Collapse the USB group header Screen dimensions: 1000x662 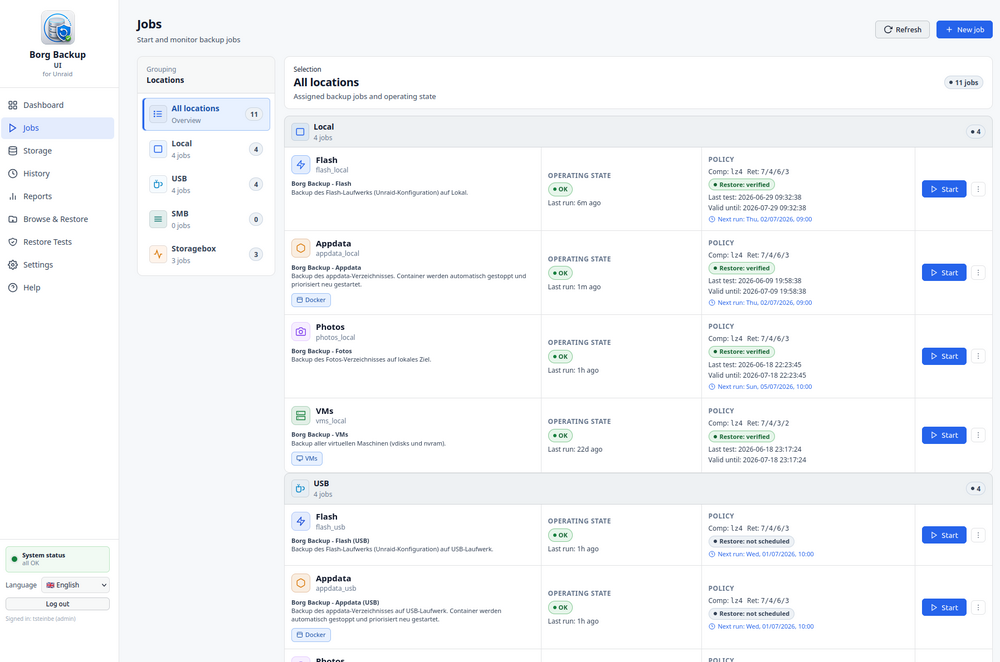tap(638, 489)
